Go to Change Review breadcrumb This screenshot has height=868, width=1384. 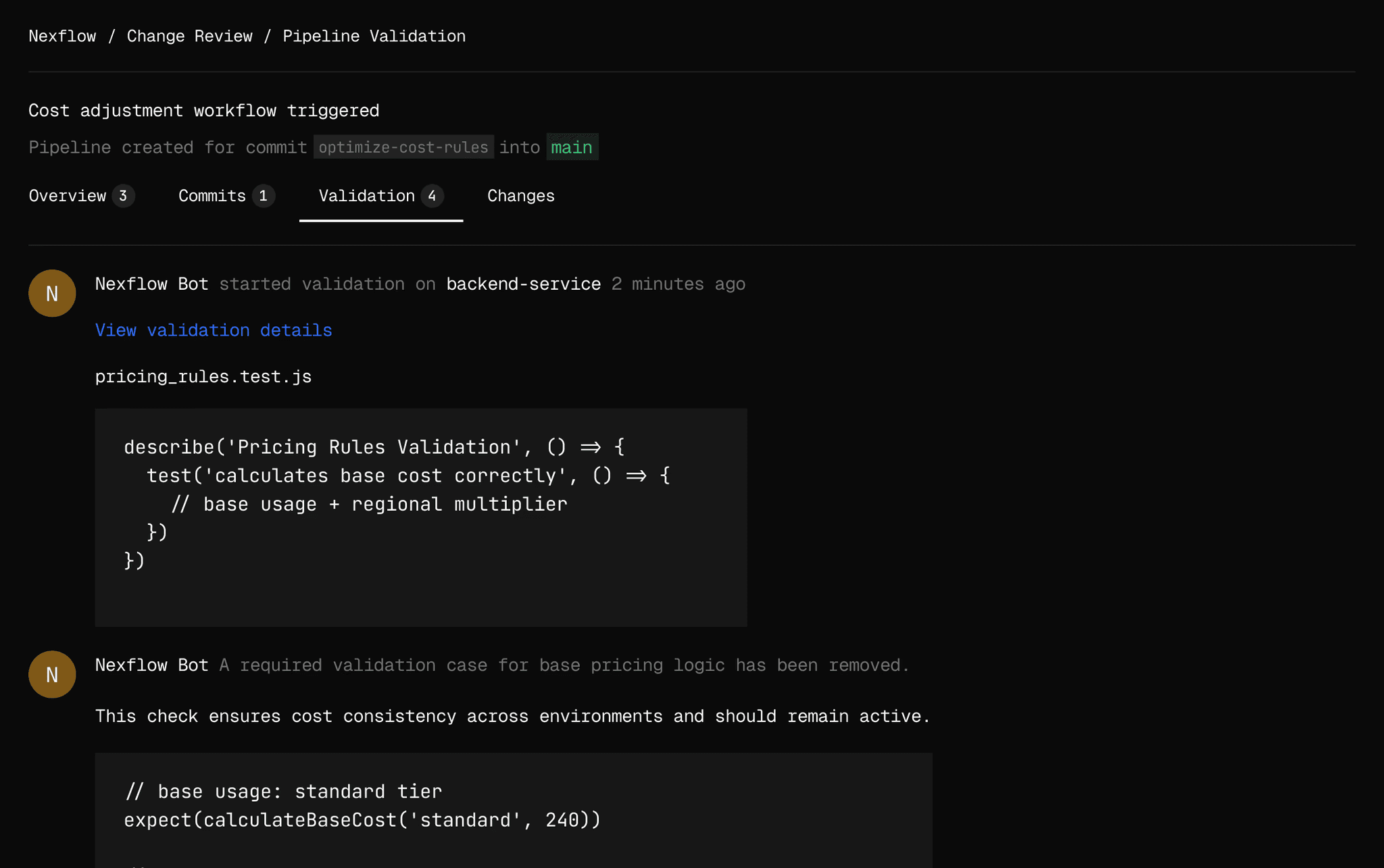point(189,36)
